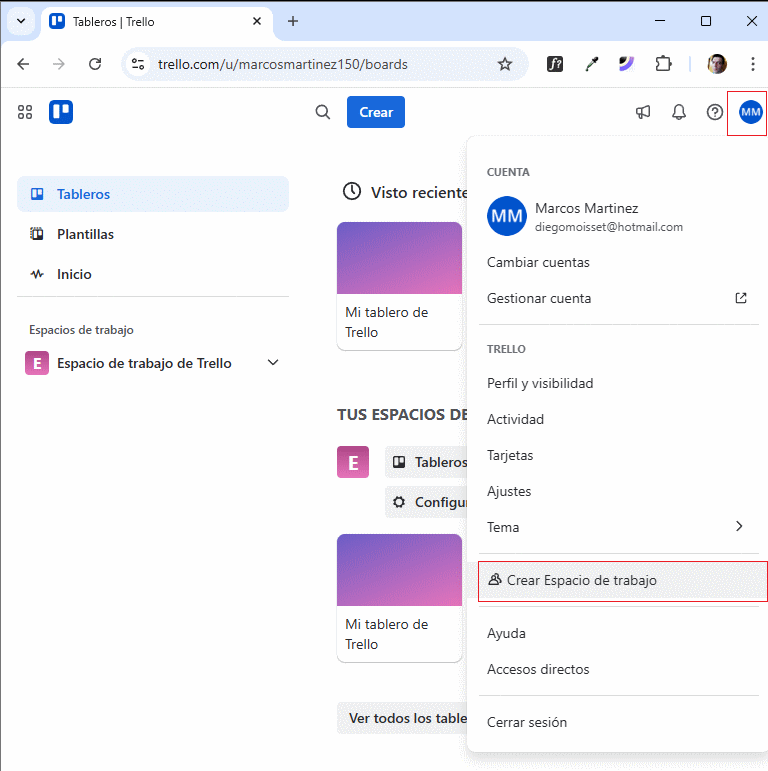
Task: Expand Espacio de trabajo de Trello chevron
Action: 273,363
